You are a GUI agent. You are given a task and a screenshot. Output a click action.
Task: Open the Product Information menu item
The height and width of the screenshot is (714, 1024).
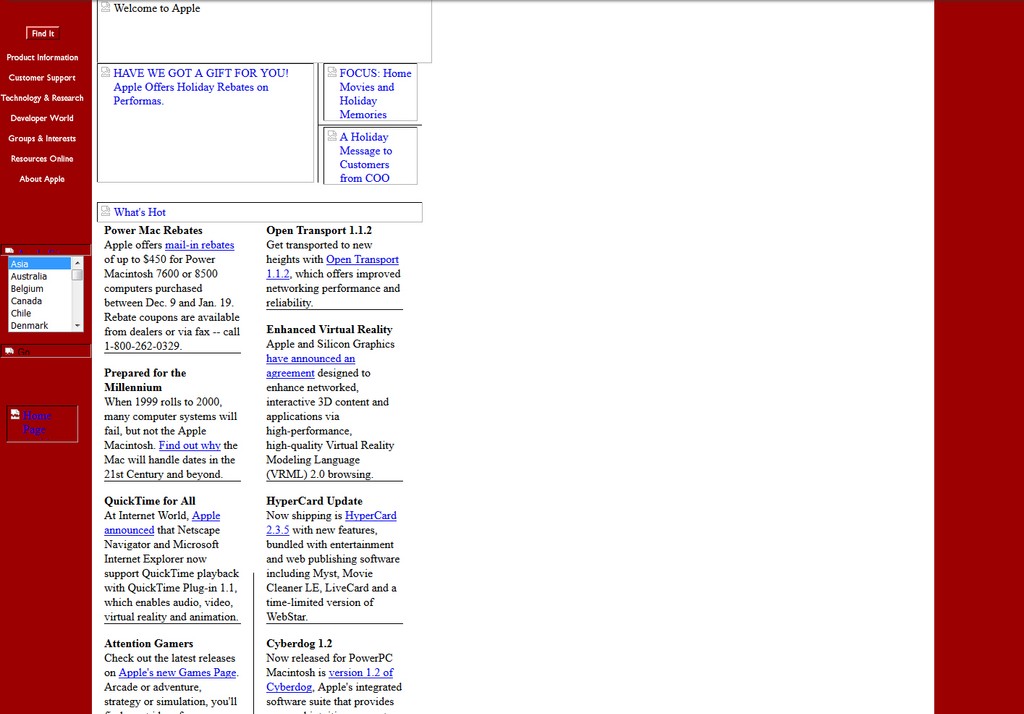42,57
